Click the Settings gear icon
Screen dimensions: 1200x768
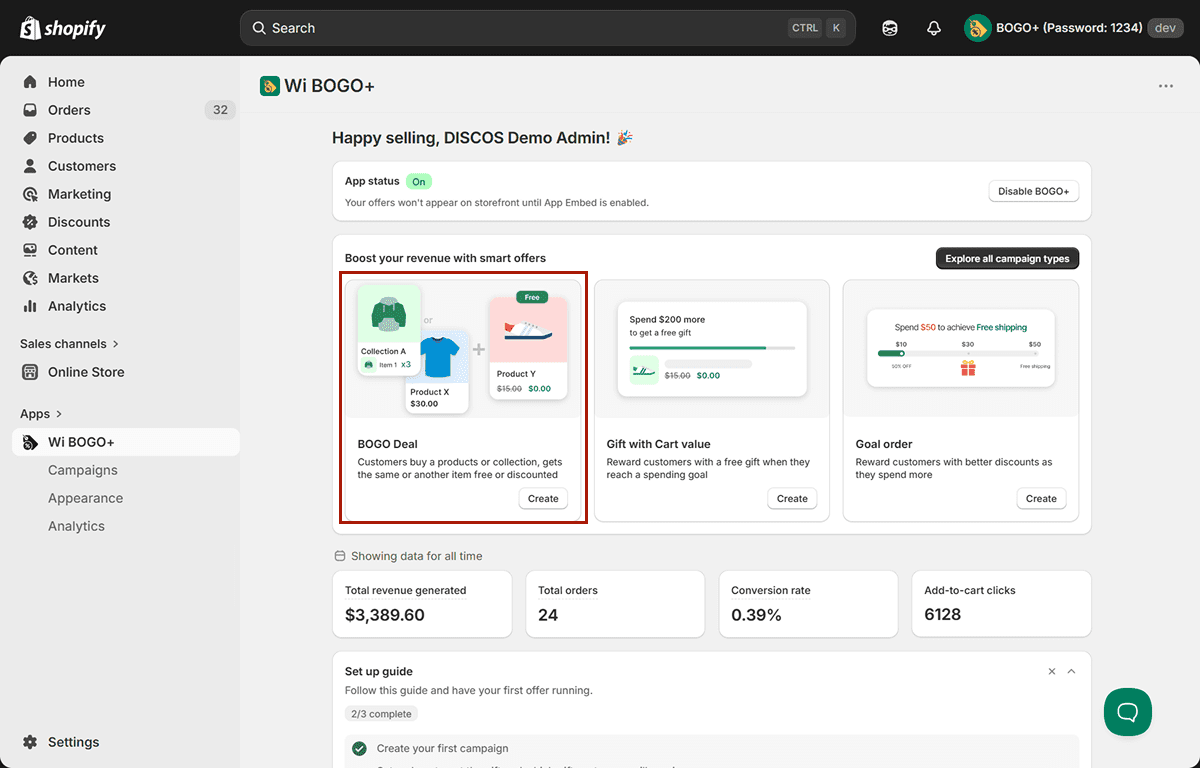click(x=30, y=742)
